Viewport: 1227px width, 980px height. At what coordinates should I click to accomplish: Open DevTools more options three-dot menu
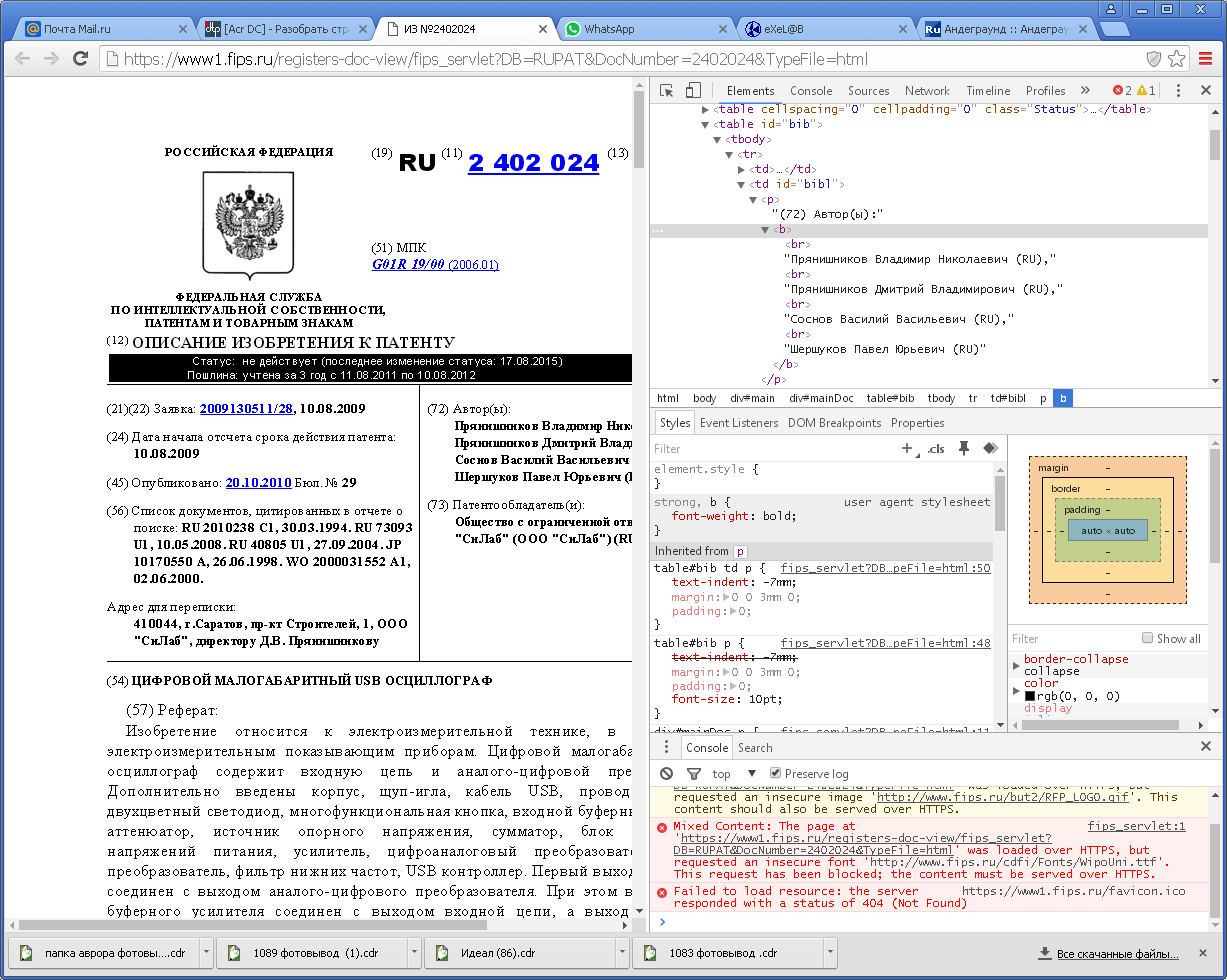[x=1179, y=90]
